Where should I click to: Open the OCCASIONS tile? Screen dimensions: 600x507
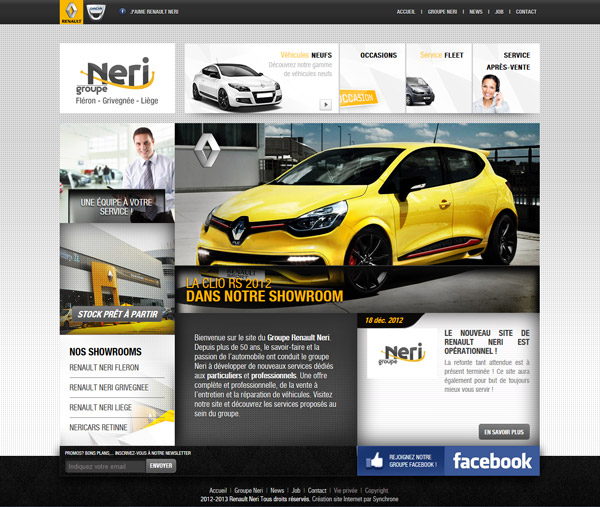tap(372, 78)
